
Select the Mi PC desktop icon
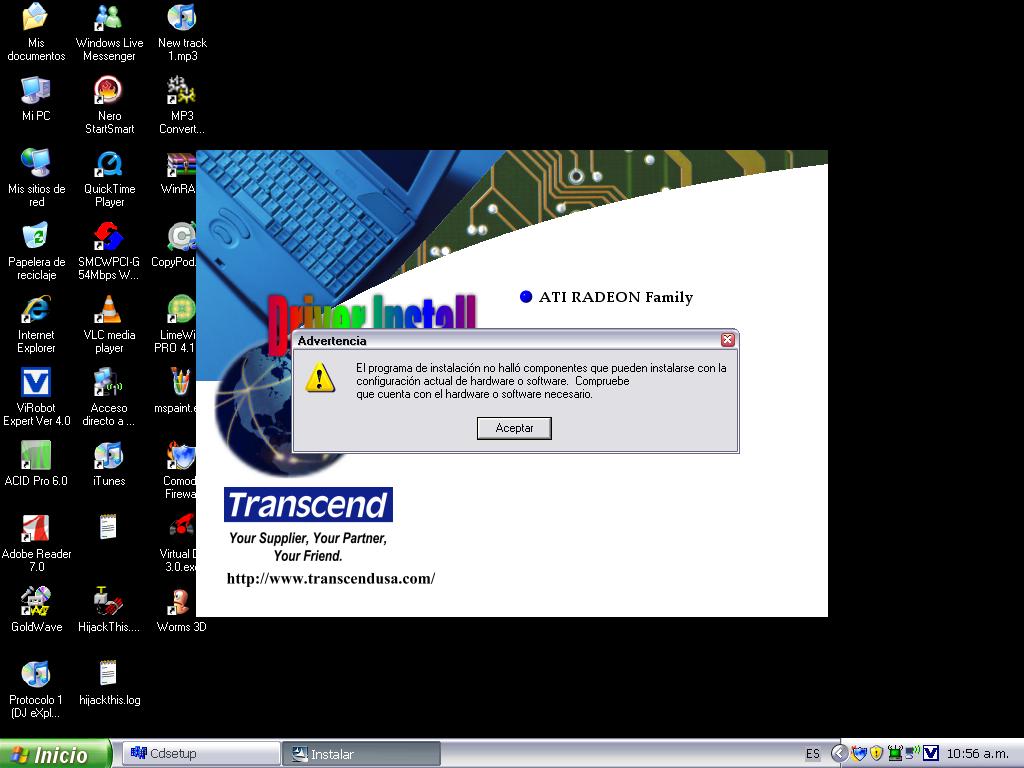pyautogui.click(x=36, y=99)
